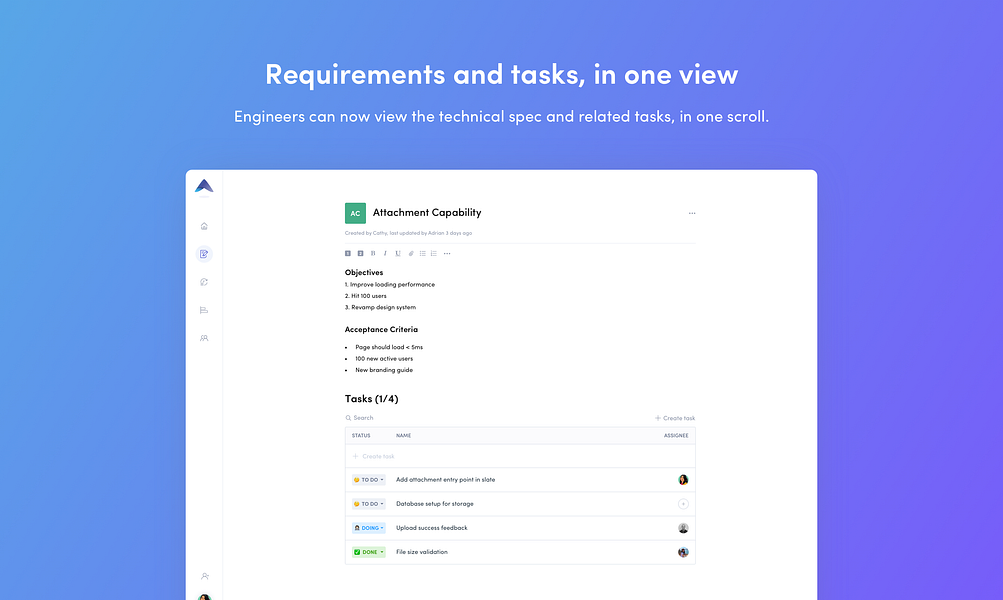Open task 'Add attachment entry point in slate'
This screenshot has height=600, width=1003.
click(445, 480)
